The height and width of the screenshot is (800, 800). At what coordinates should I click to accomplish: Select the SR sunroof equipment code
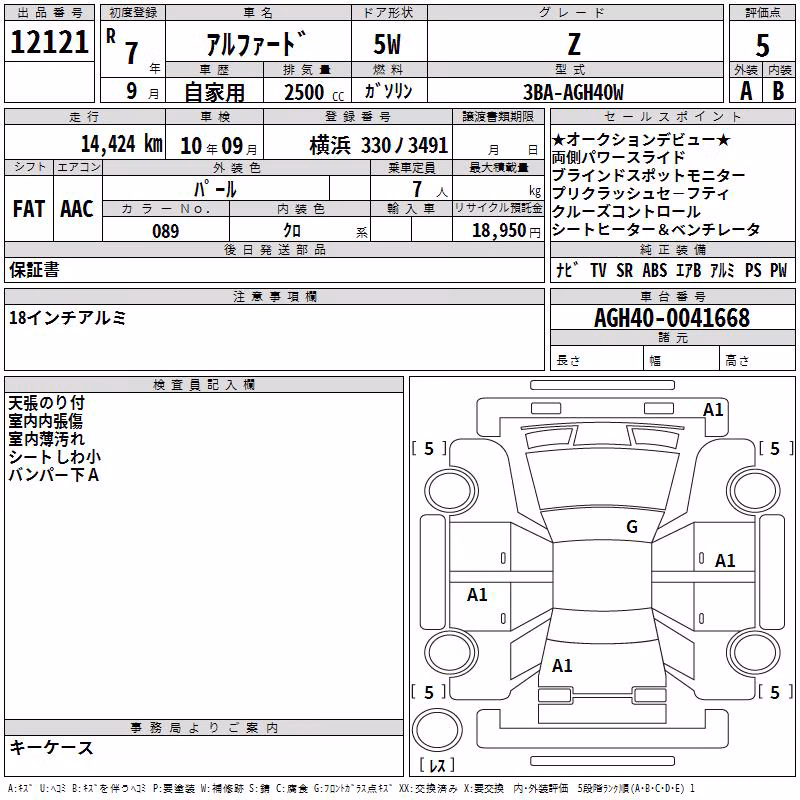pyautogui.click(x=624, y=270)
